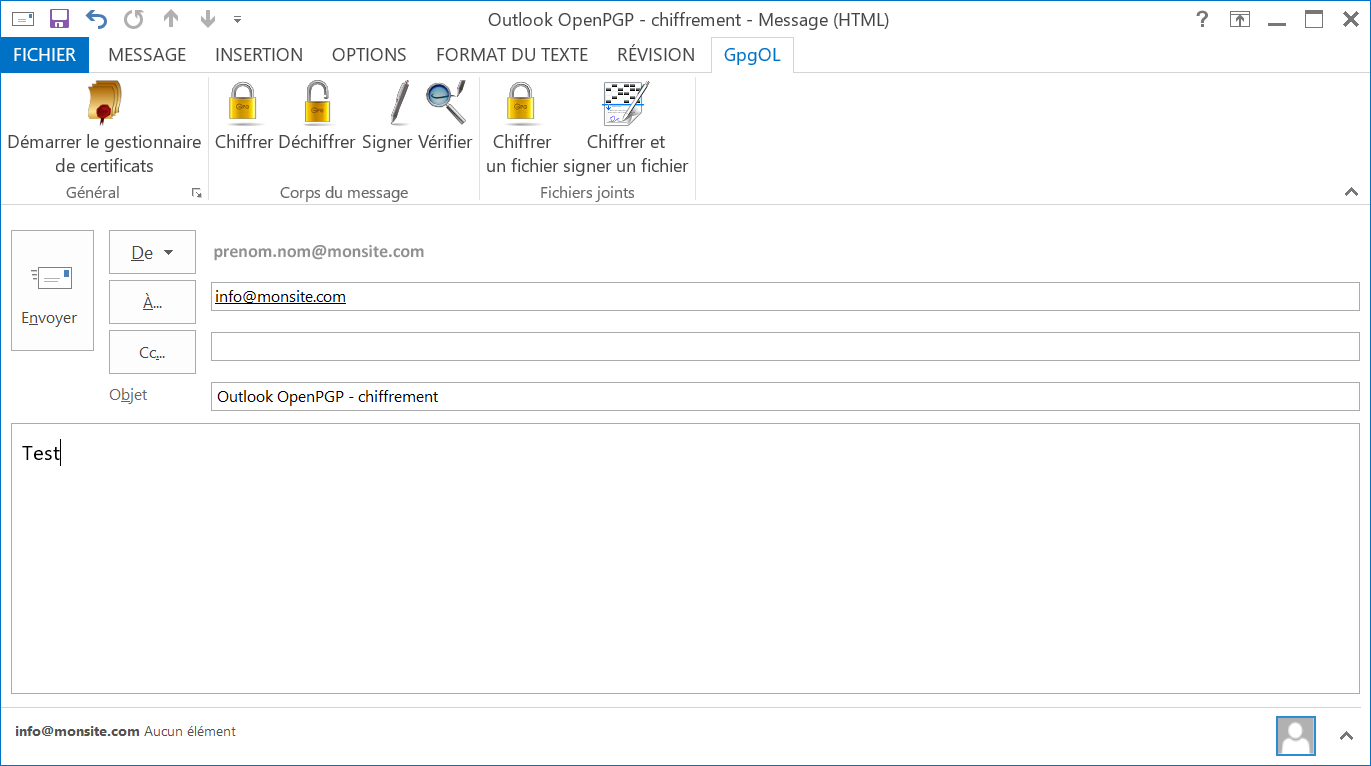Click the Objet subject field
The height and width of the screenshot is (766, 1371).
(x=785, y=396)
